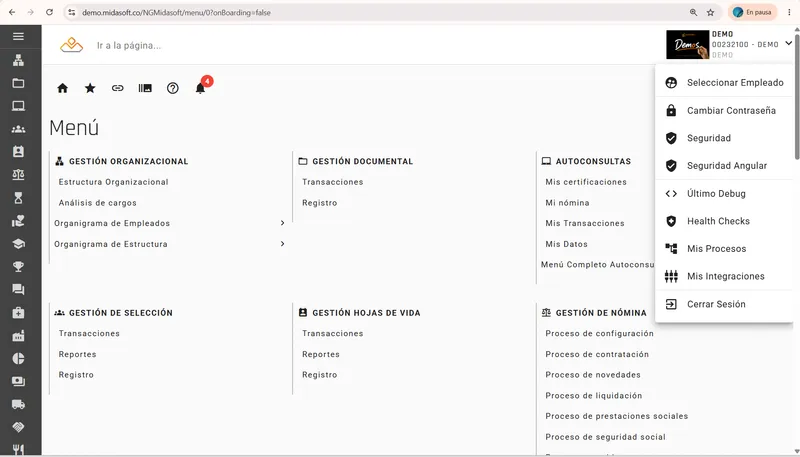Open the library books toolbar icon
The height and width of the screenshot is (457, 800).
click(145, 88)
